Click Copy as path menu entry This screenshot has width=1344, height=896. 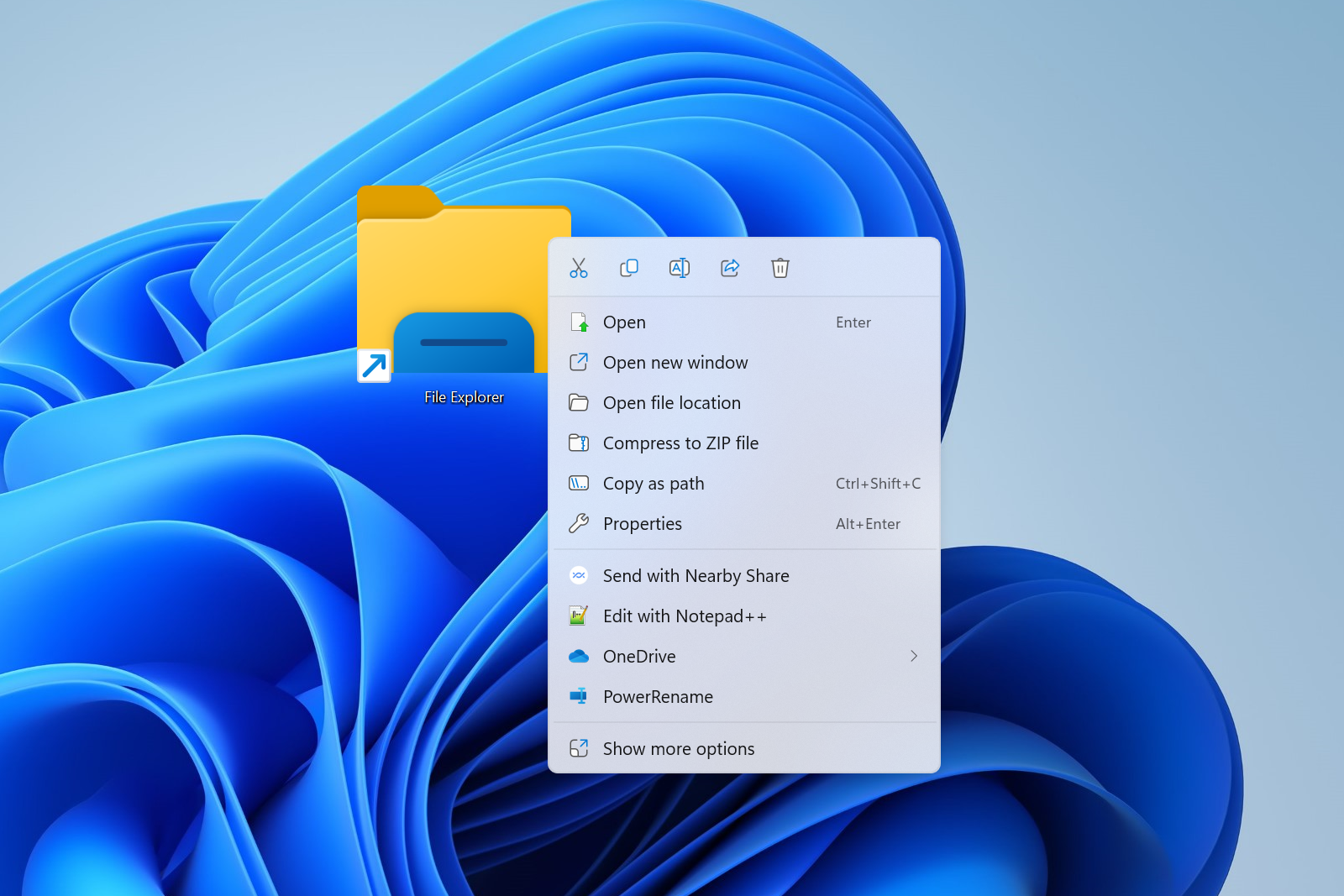(x=654, y=484)
